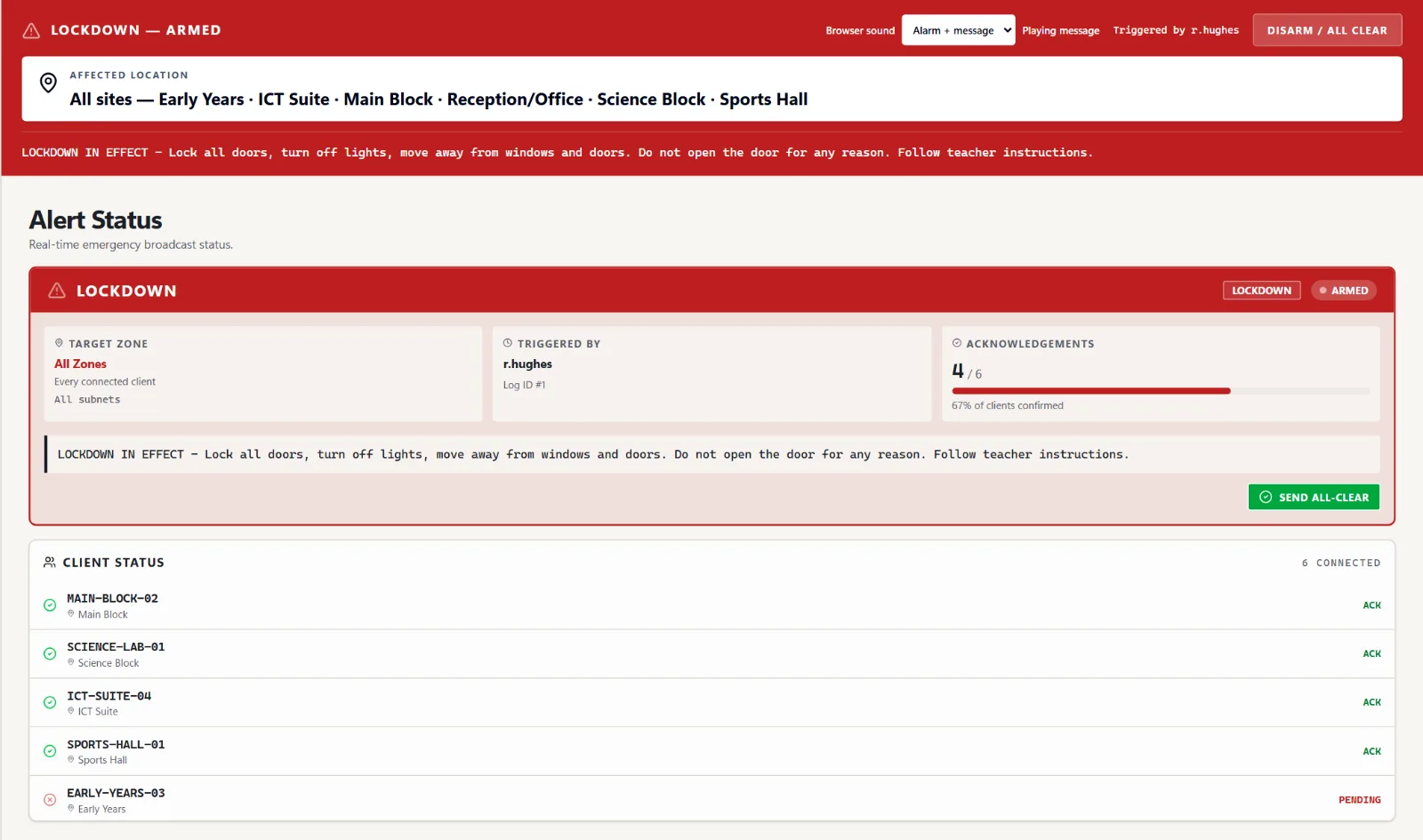Click the warning triangle icon beside LOCKDOWN — ARMED
1423x840 pixels.
[31, 30]
